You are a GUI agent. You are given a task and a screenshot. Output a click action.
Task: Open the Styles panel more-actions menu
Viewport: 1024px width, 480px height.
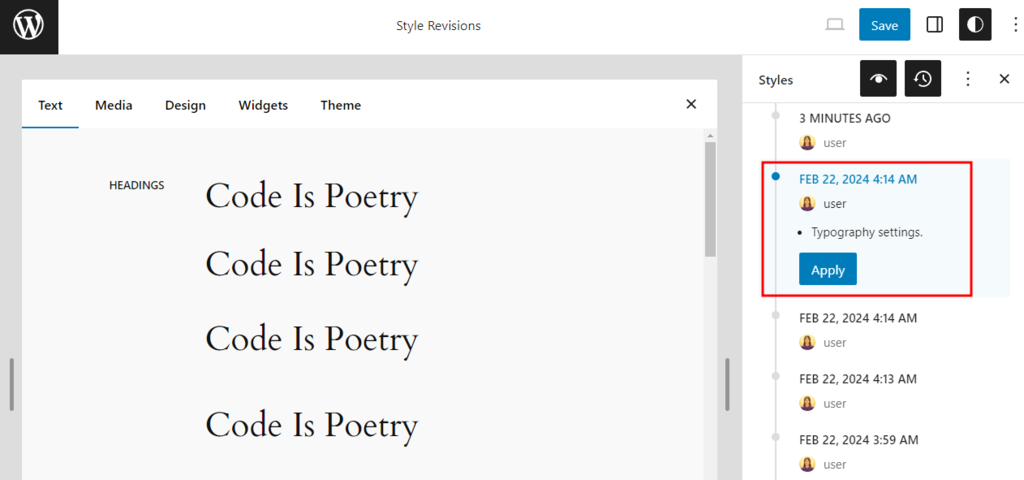[967, 79]
